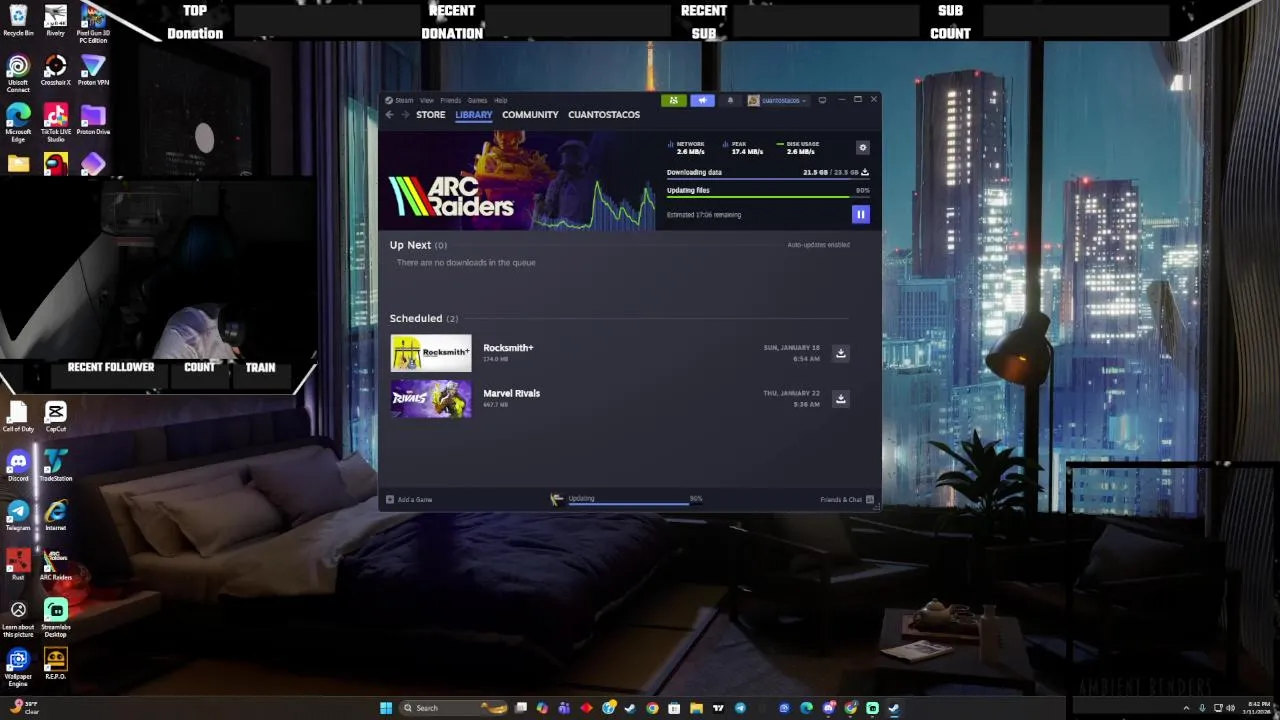Select Telegram desktop icon
This screenshot has width=1280, height=720.
click(18, 515)
